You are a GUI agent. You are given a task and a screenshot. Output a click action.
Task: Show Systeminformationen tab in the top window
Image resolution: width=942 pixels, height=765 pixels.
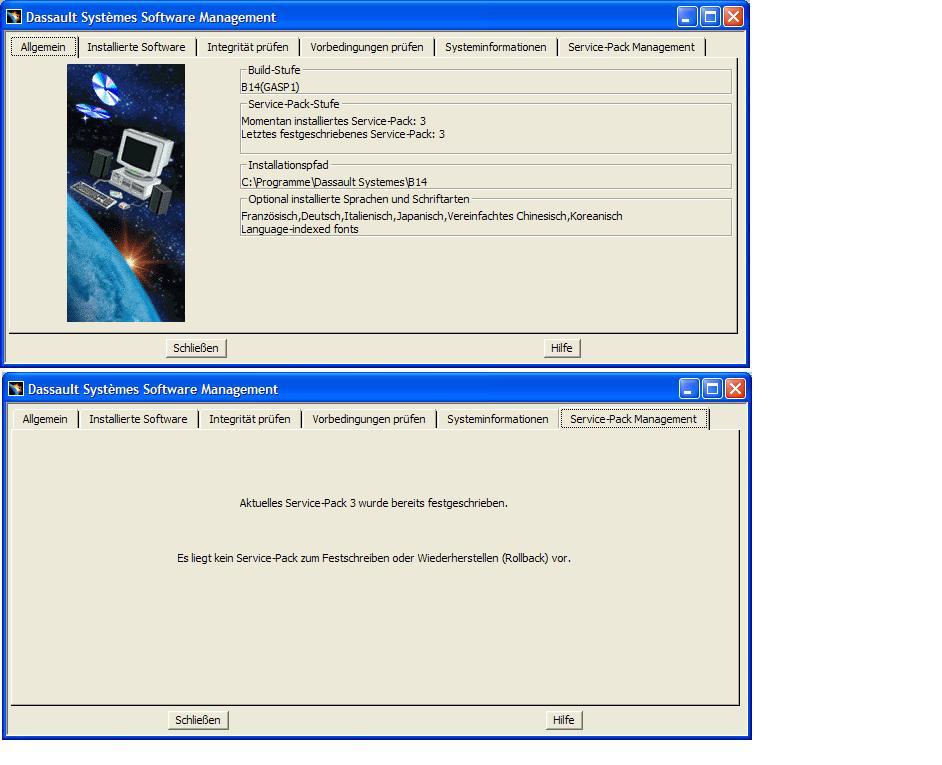tap(496, 47)
